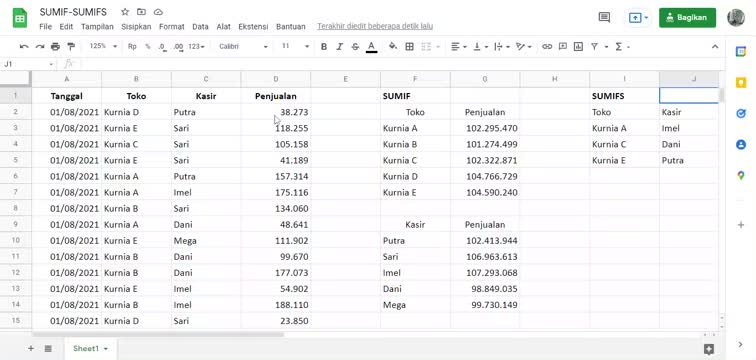Open comment history icon
The width and height of the screenshot is (756, 360).
click(x=604, y=17)
